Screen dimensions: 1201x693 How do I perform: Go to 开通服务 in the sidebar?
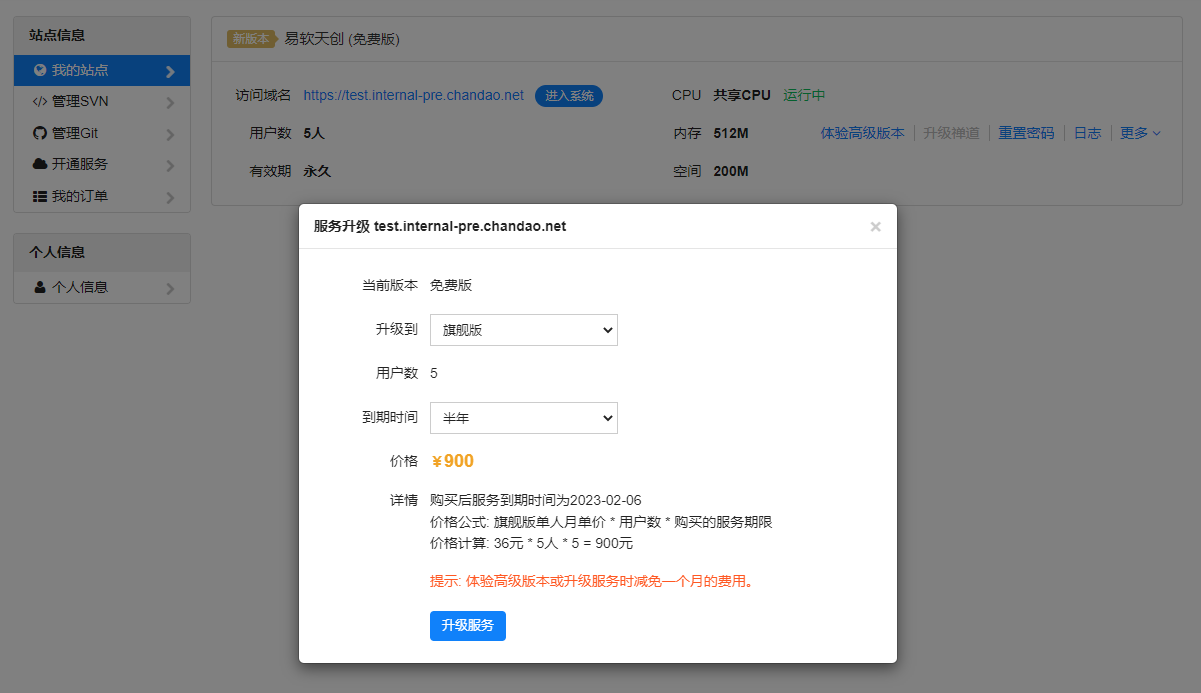click(x=80, y=164)
